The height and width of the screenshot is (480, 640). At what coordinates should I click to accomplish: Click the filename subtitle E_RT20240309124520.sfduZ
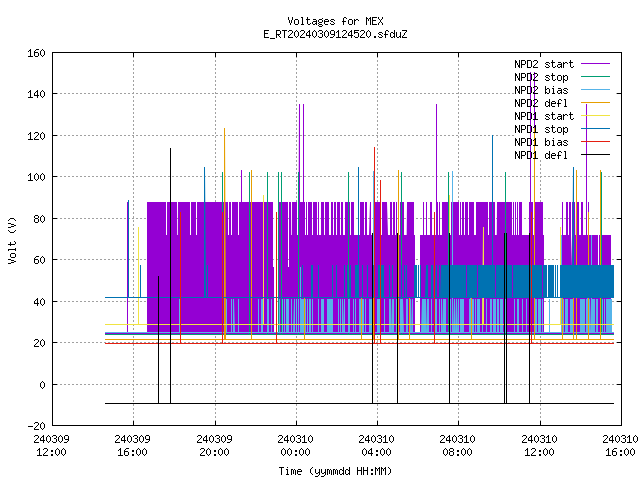click(335, 34)
